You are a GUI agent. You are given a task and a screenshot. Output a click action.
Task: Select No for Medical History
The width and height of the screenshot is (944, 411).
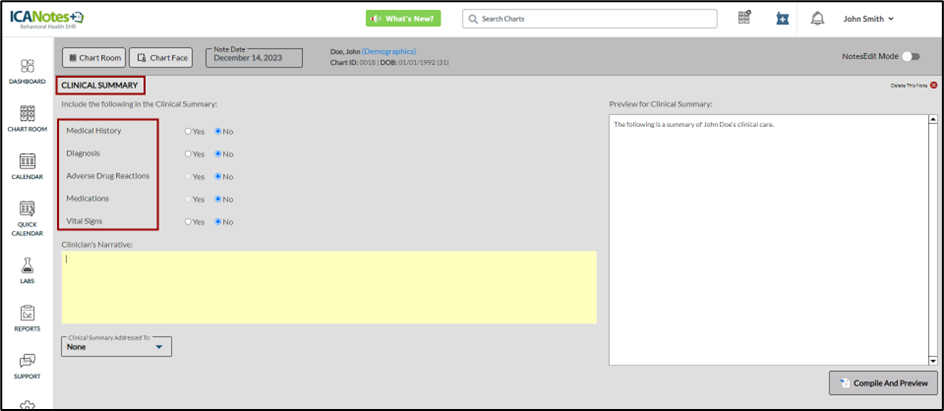point(219,131)
